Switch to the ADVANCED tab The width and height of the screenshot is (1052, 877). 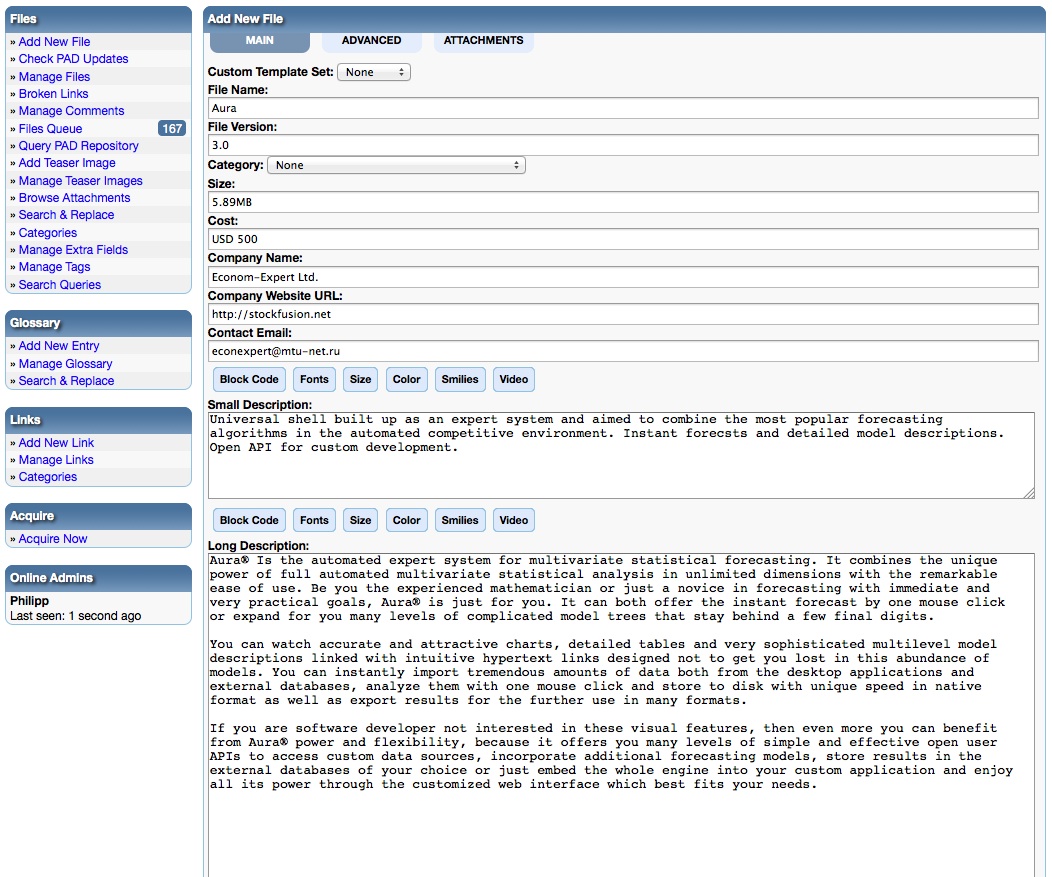point(371,40)
